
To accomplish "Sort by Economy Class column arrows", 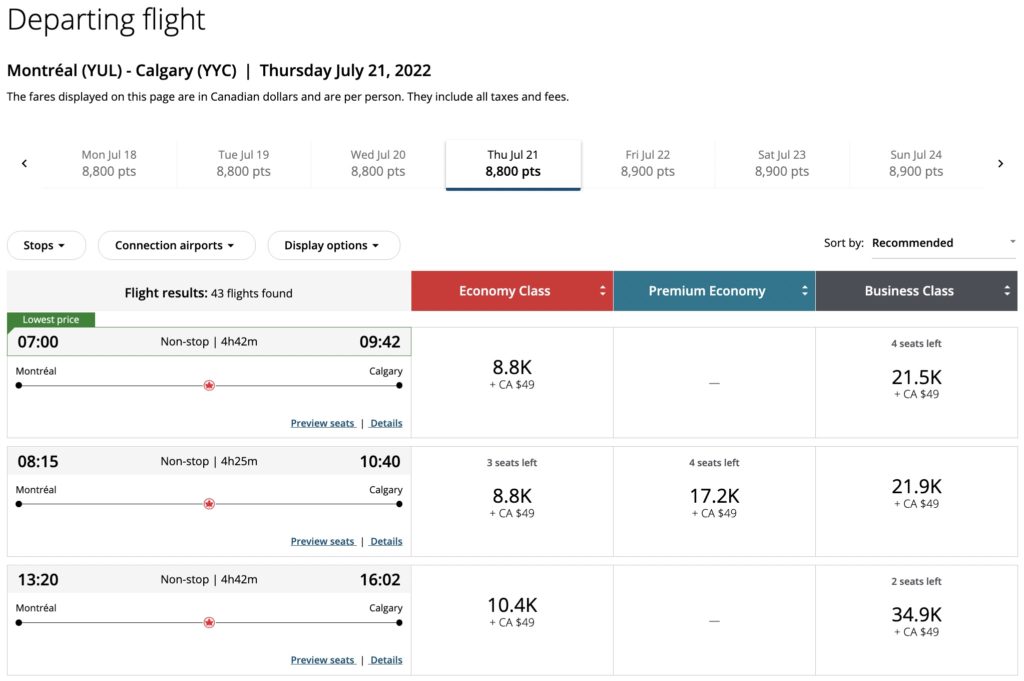I will [x=602, y=291].
